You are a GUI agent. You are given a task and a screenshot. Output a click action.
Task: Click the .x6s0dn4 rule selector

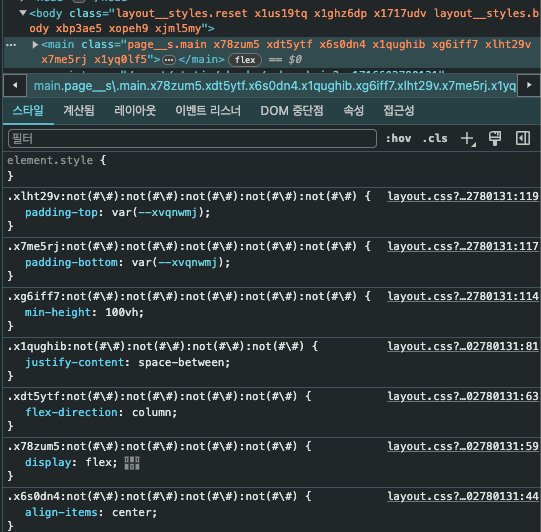point(152,497)
